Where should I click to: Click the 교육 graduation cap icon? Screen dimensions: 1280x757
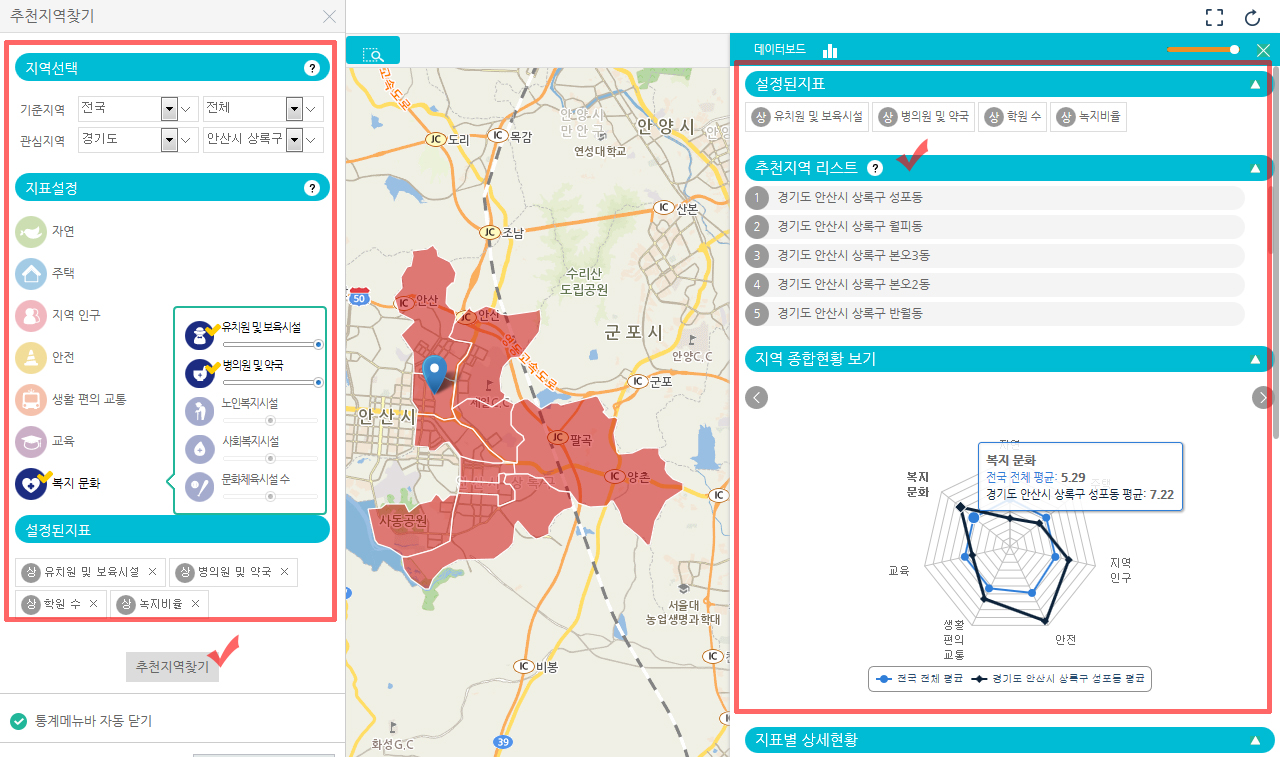click(x=31, y=441)
